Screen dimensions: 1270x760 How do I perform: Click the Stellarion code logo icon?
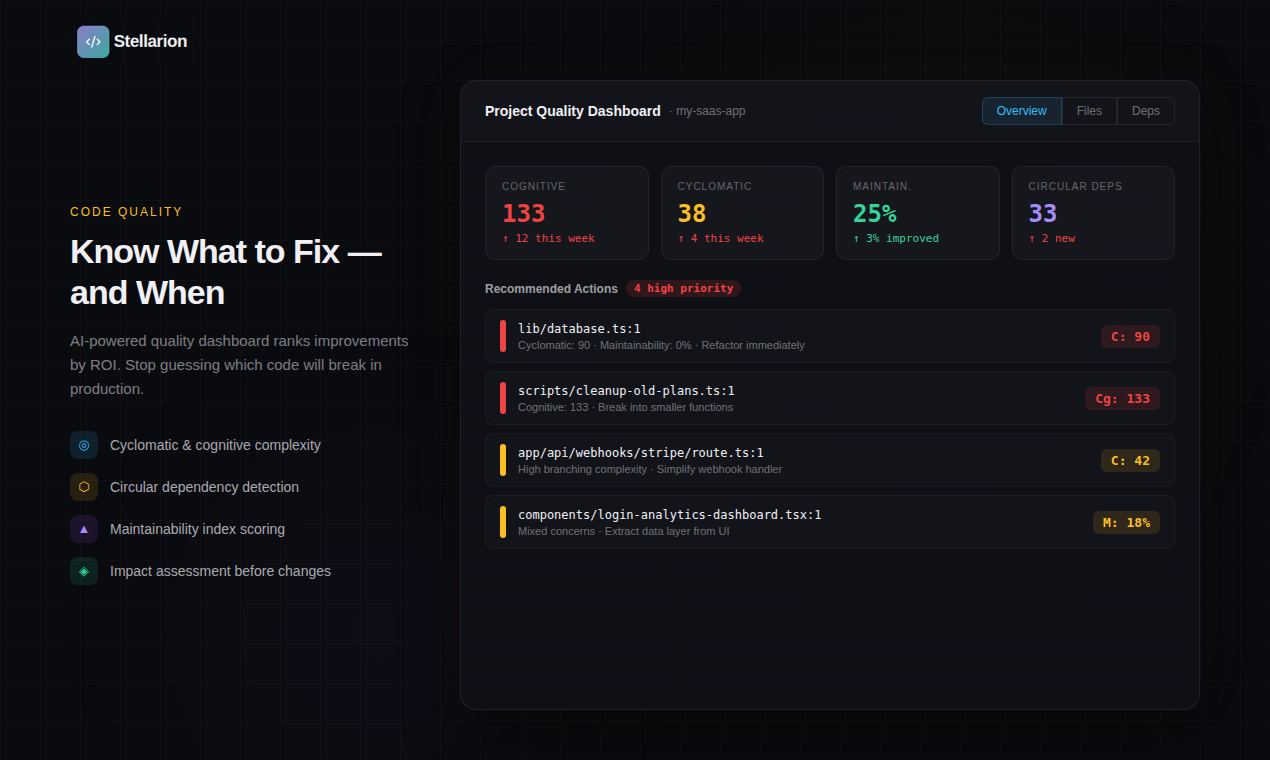click(x=93, y=41)
